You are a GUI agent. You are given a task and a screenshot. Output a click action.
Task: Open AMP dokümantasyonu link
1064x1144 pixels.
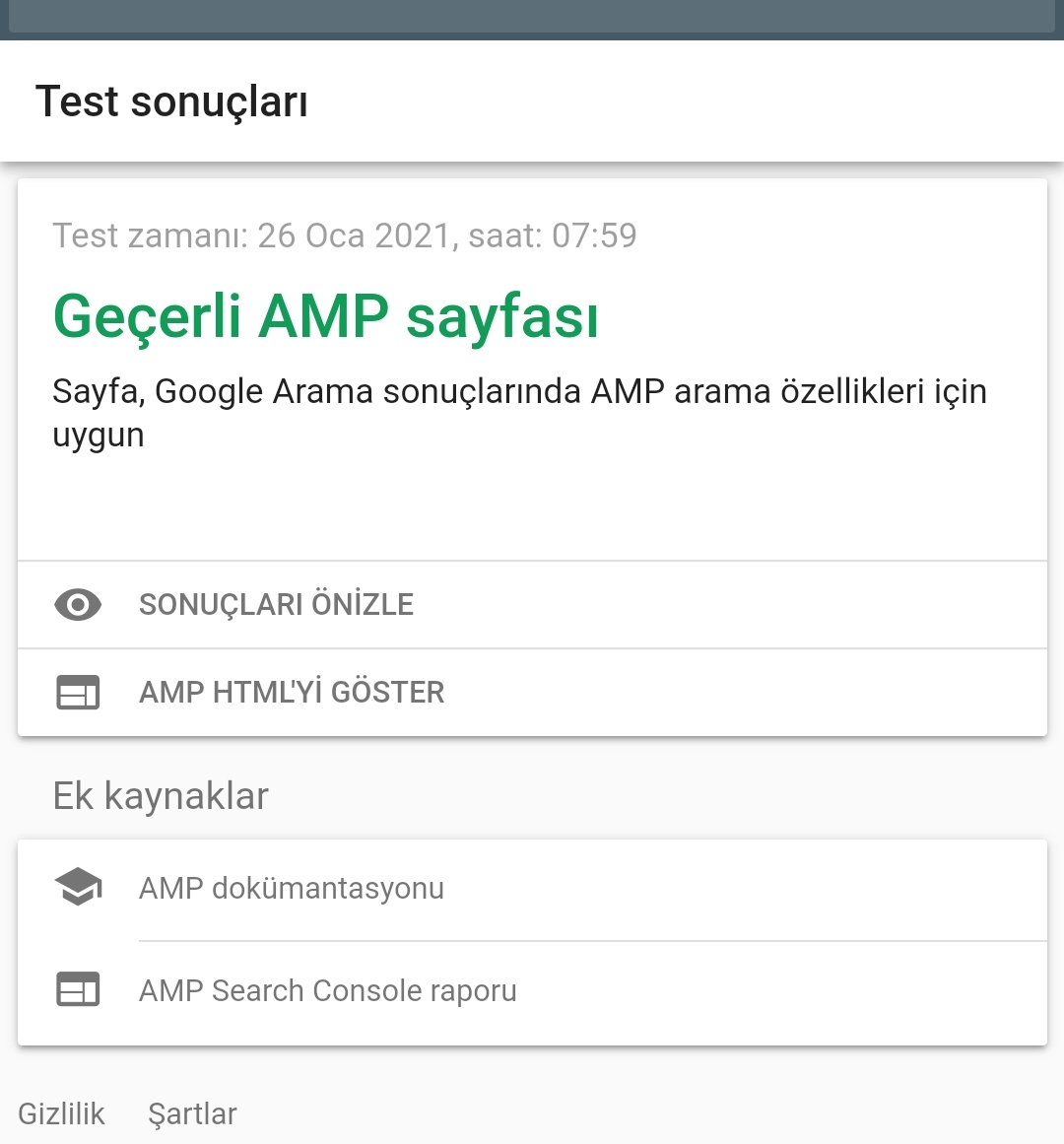tap(532, 890)
